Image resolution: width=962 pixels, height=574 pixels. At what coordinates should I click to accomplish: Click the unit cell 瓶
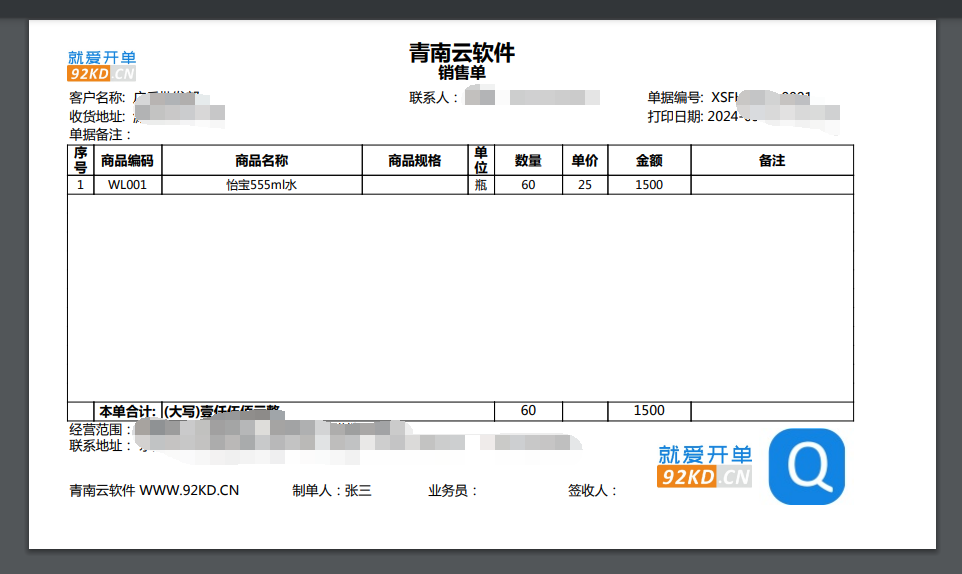pos(481,185)
